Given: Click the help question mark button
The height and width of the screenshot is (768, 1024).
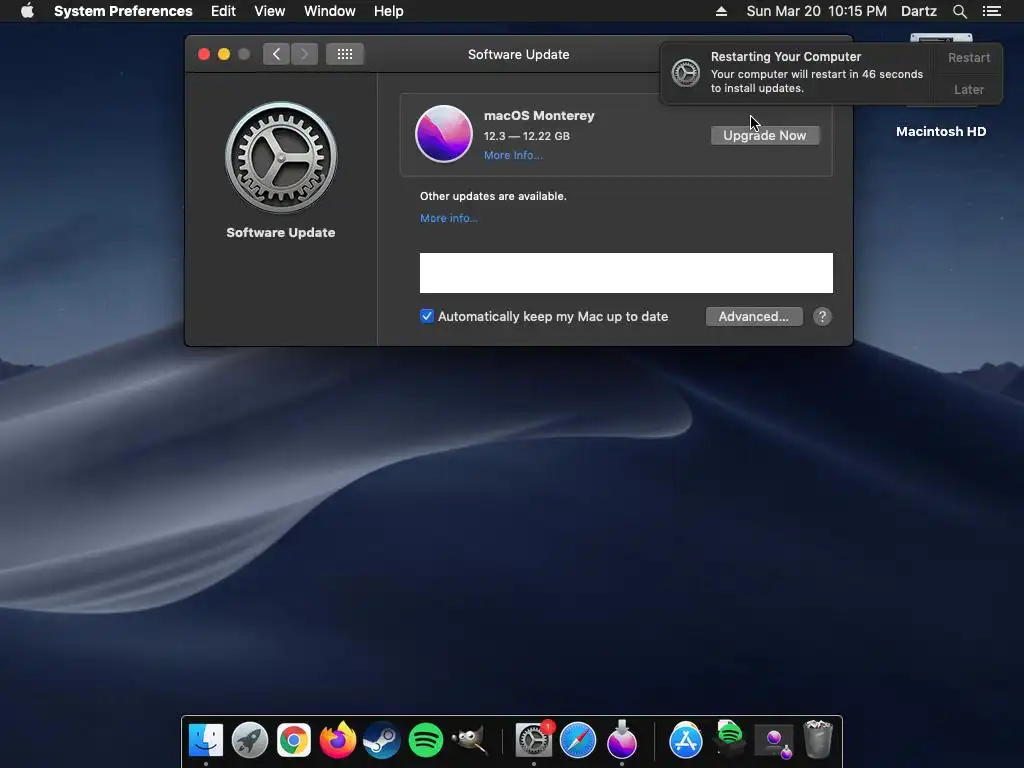Looking at the screenshot, I should point(822,317).
